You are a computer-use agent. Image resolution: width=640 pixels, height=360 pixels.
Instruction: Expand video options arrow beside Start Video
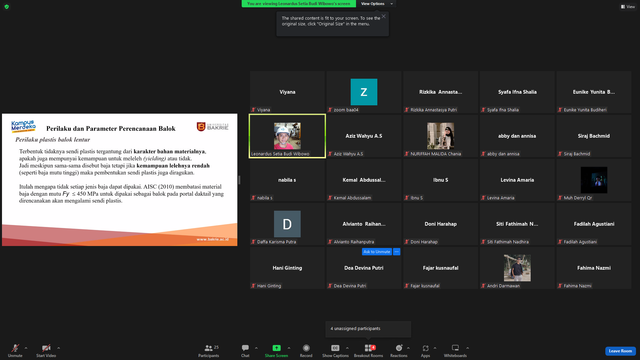tap(58, 348)
